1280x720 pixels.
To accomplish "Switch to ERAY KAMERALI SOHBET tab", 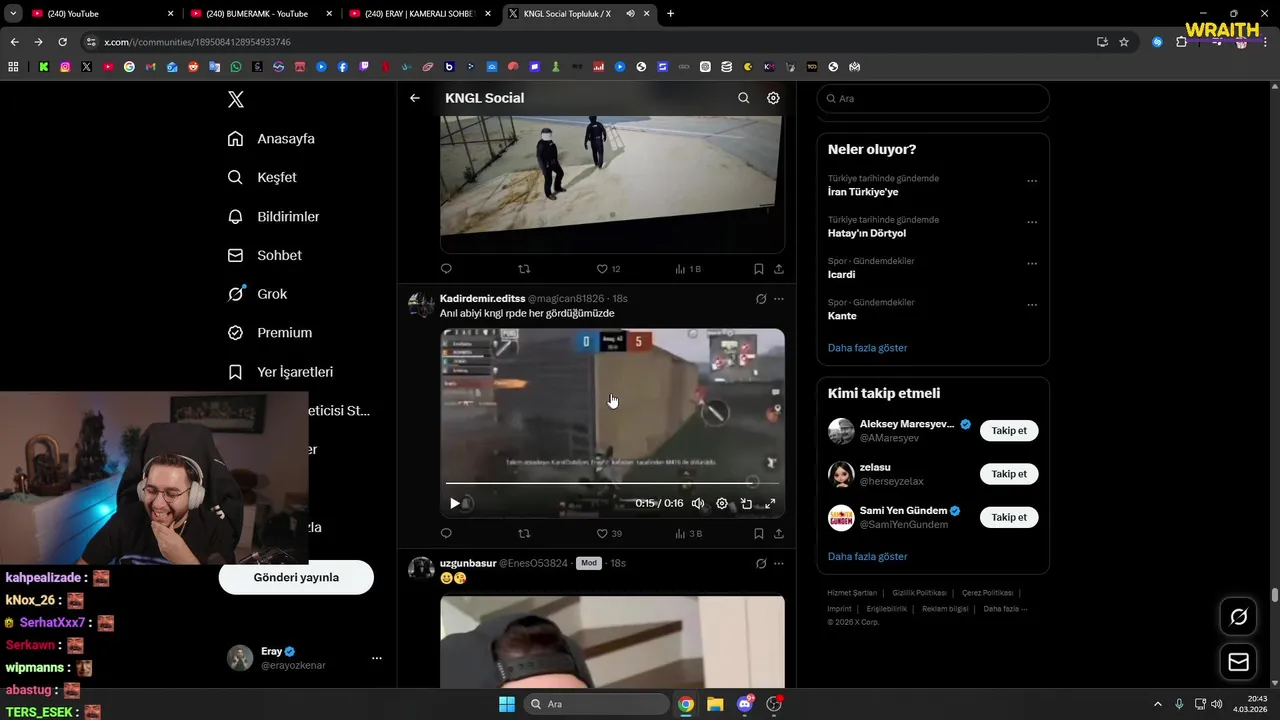I will coord(418,14).
